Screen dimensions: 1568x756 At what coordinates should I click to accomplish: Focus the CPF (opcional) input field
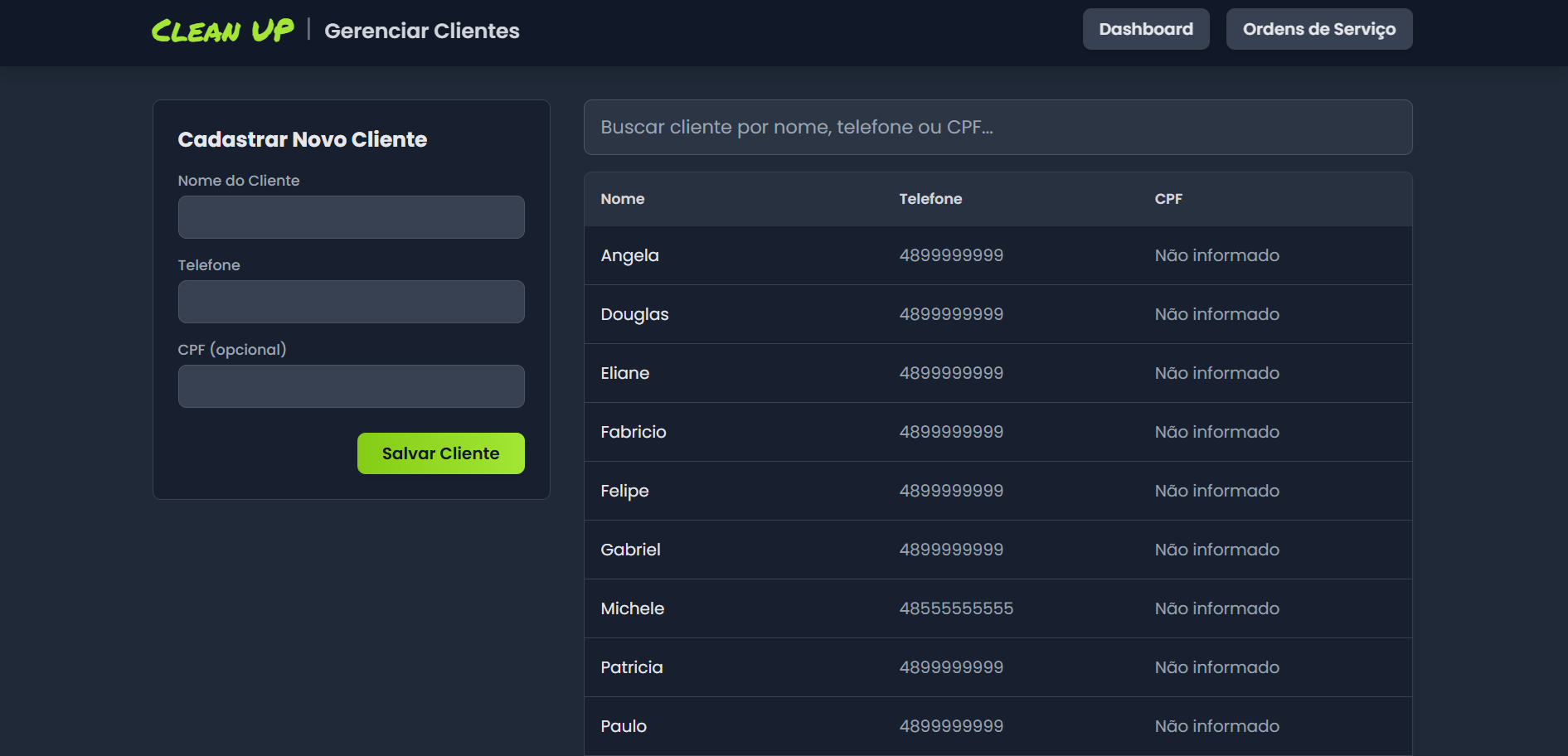pos(352,386)
